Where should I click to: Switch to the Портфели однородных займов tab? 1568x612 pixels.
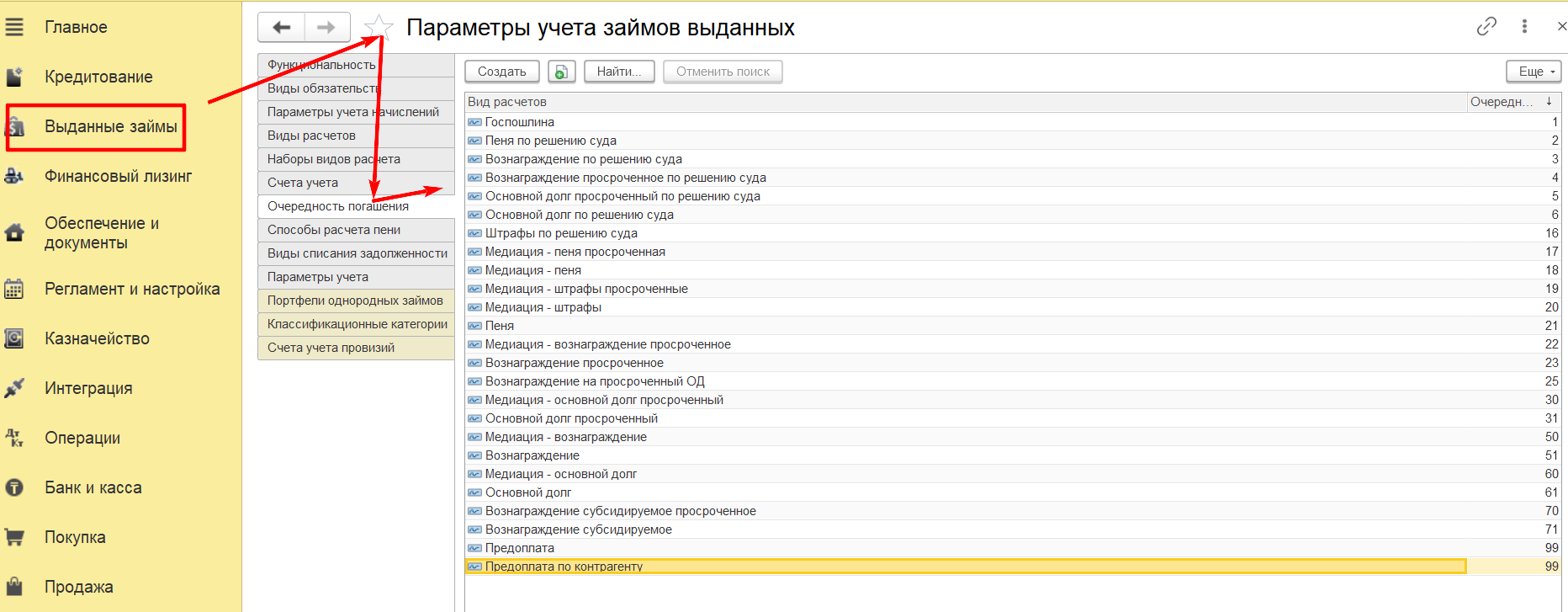point(356,301)
